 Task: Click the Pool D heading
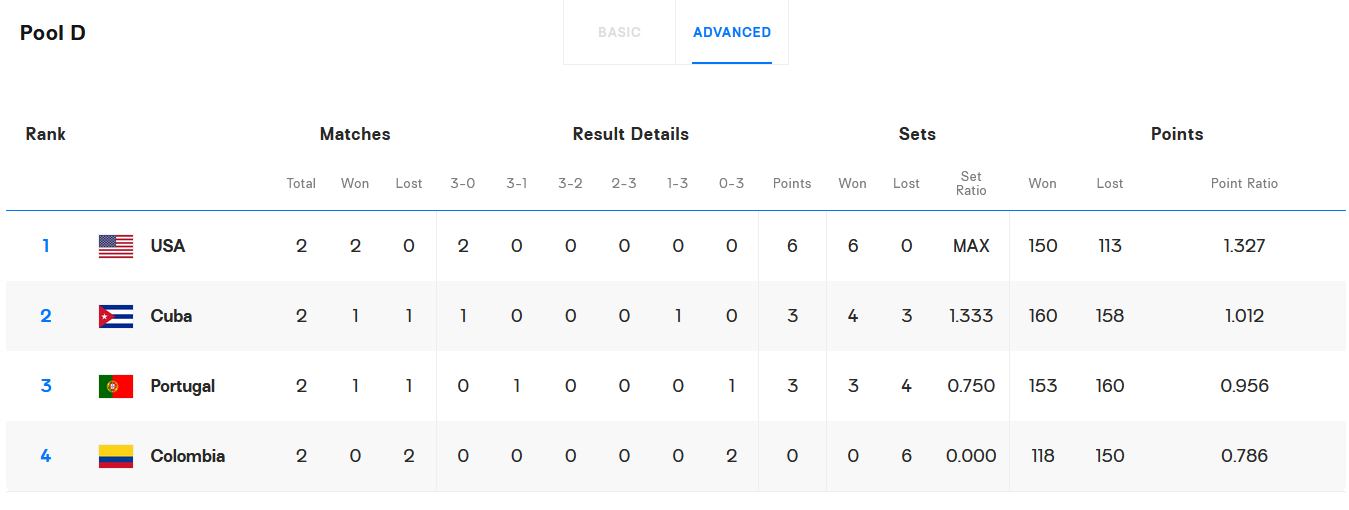tap(53, 33)
